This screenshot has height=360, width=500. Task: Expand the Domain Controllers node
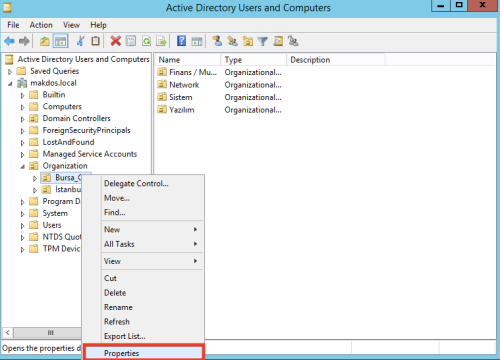pos(22,119)
